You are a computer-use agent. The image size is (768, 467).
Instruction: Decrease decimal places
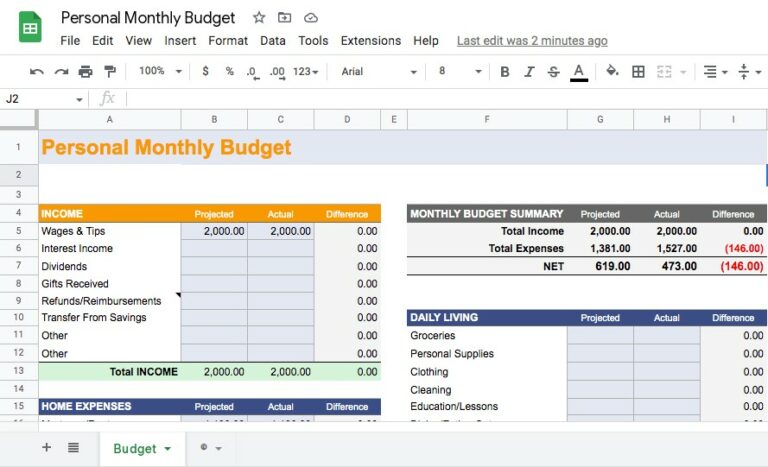coord(252,73)
